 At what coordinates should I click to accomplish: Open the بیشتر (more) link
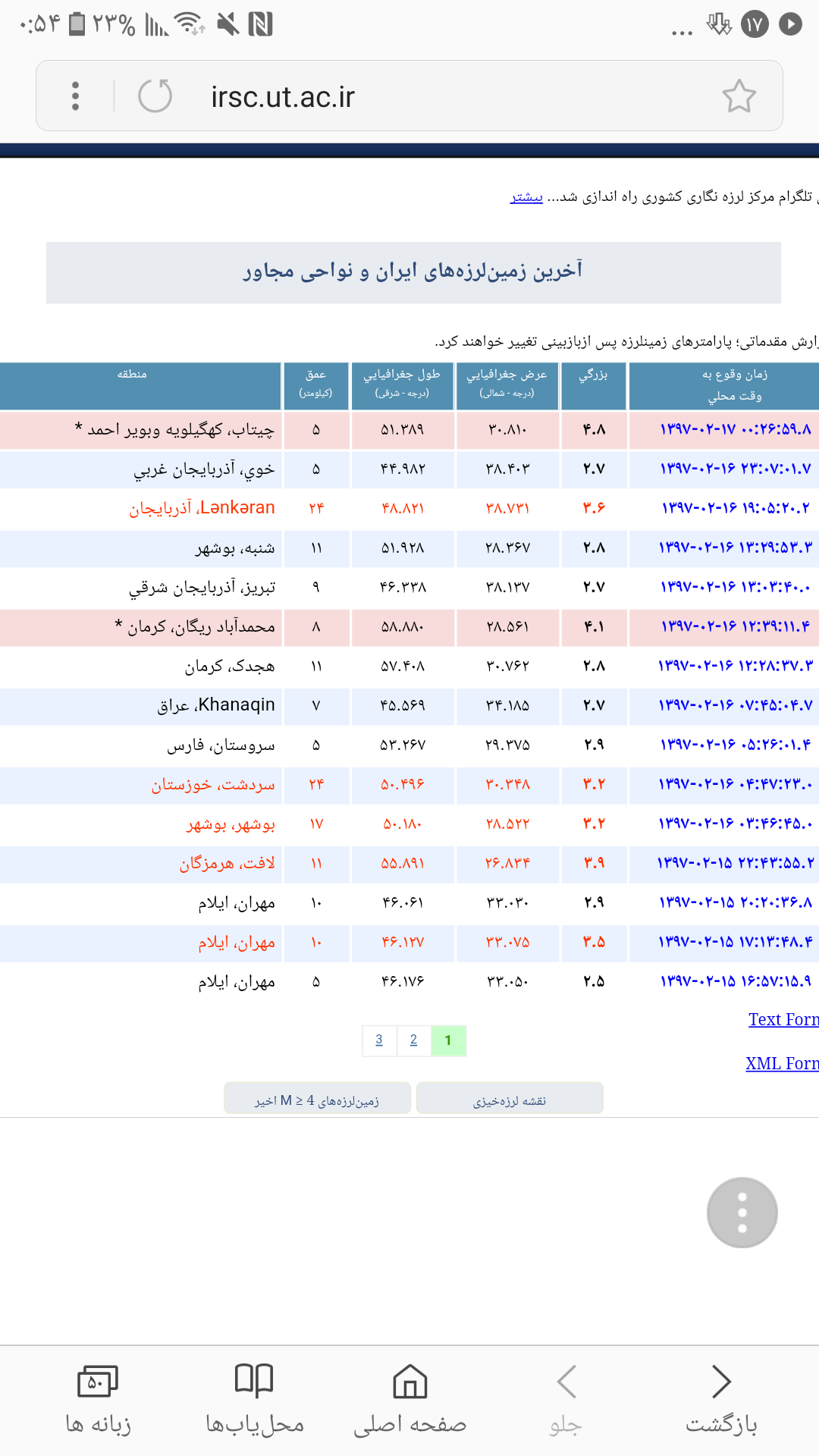coord(526,197)
